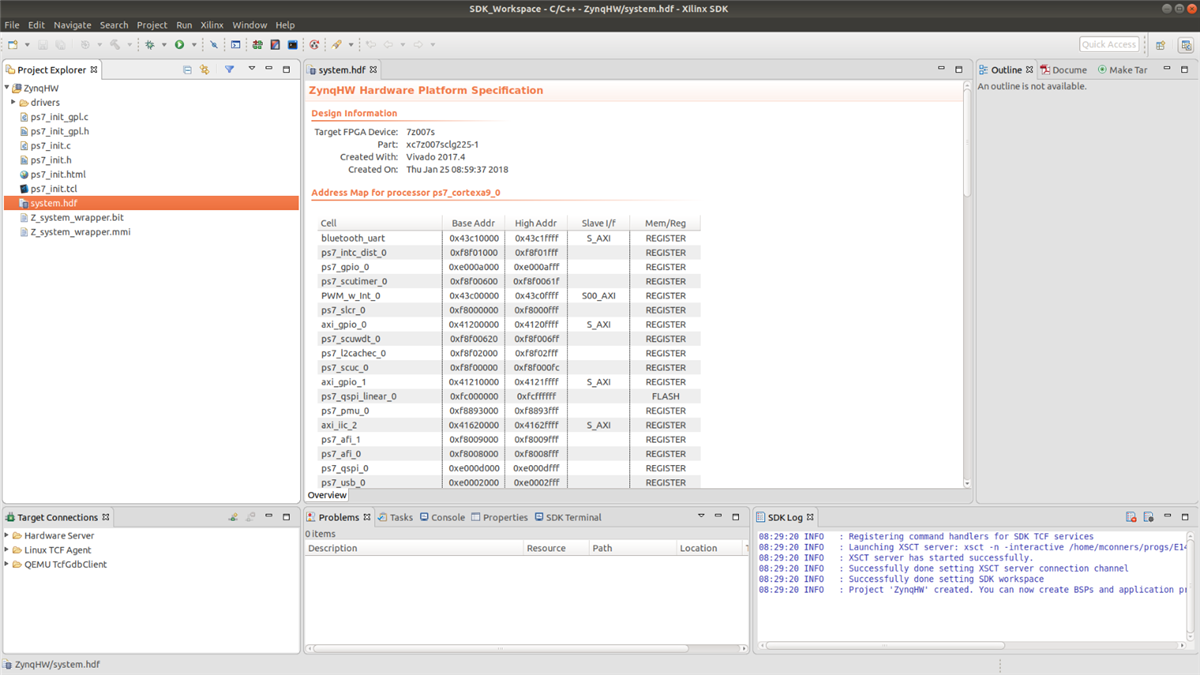Open the Window menu
This screenshot has height=675, width=1200.
coord(249,25)
